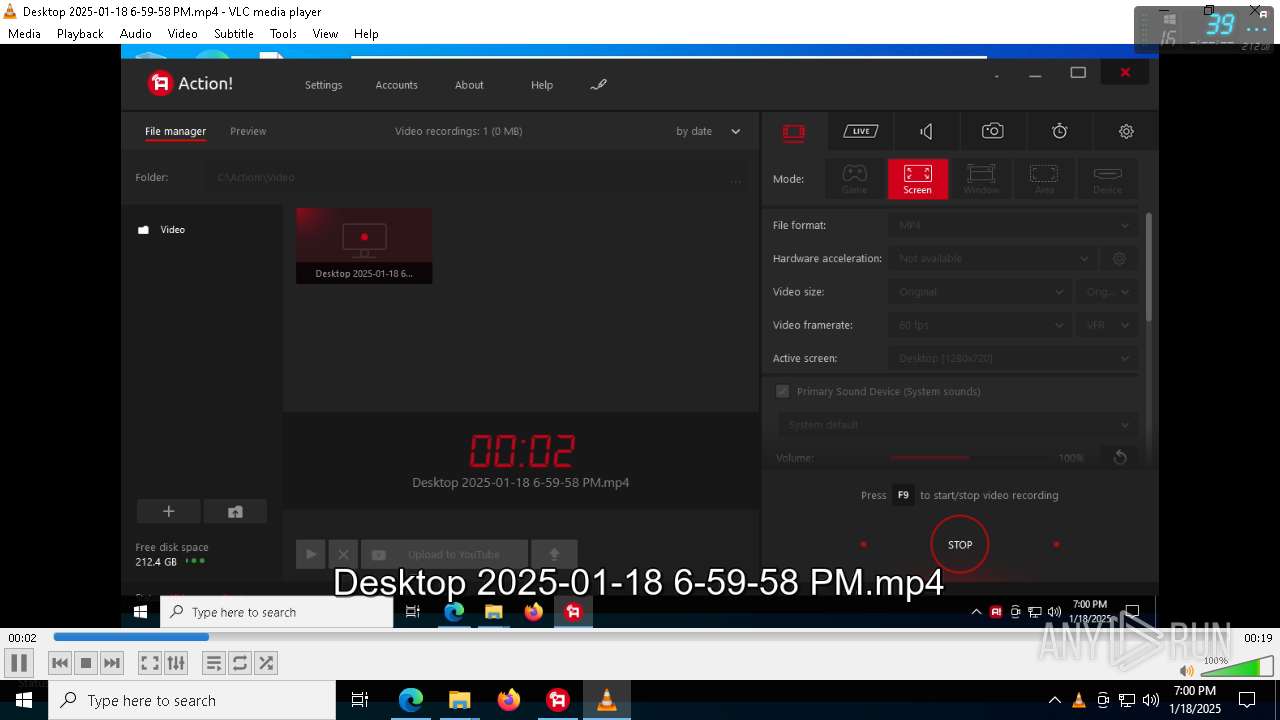Reset volume with the circular arrow icon
The height and width of the screenshot is (720, 1280).
coord(1120,457)
